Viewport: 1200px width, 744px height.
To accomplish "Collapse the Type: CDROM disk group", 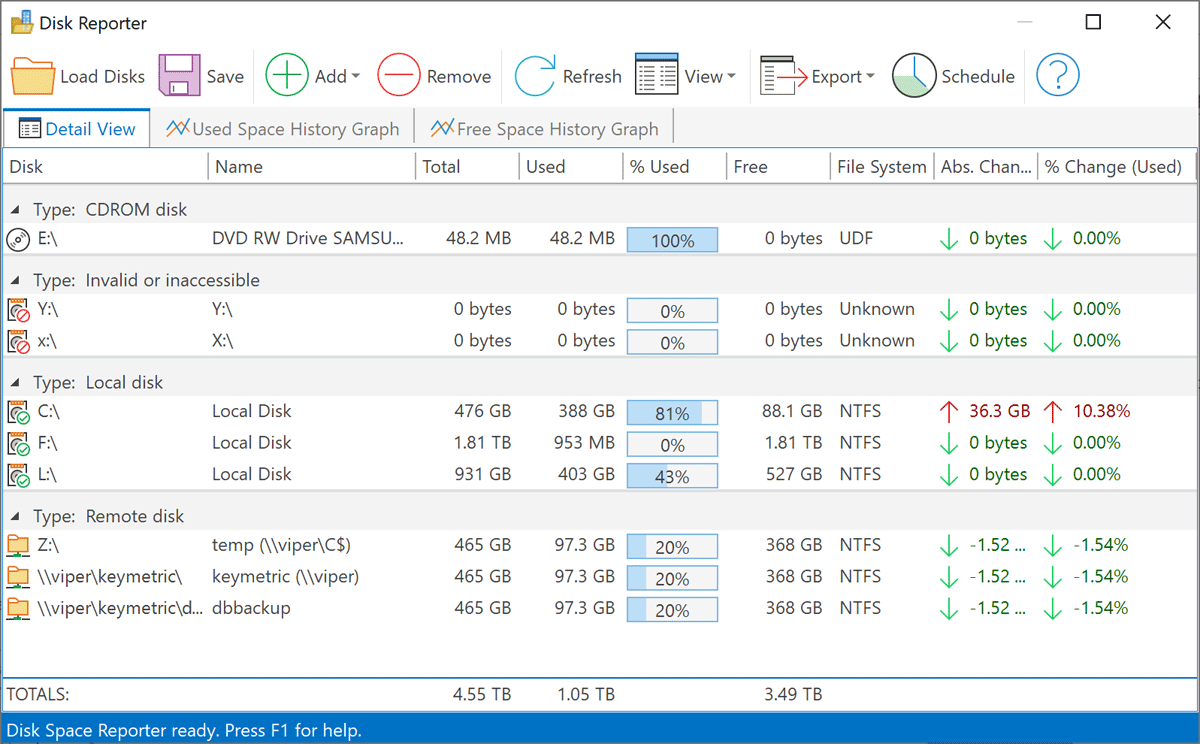I will coord(17,211).
